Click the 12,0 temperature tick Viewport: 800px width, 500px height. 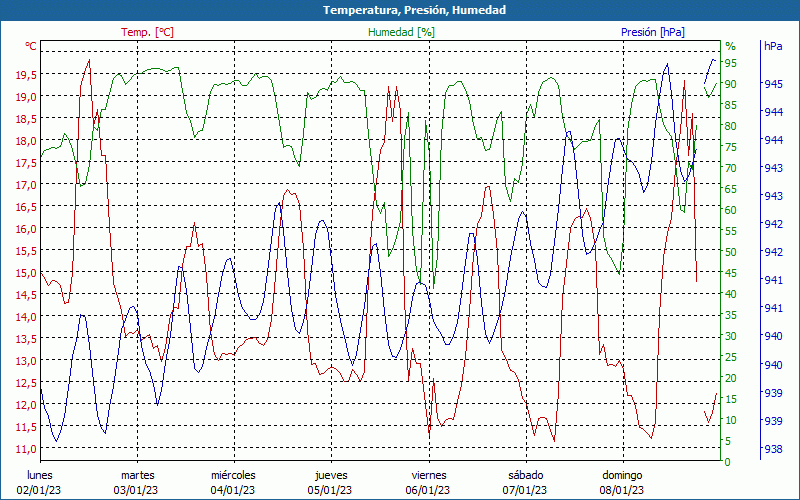[26, 405]
